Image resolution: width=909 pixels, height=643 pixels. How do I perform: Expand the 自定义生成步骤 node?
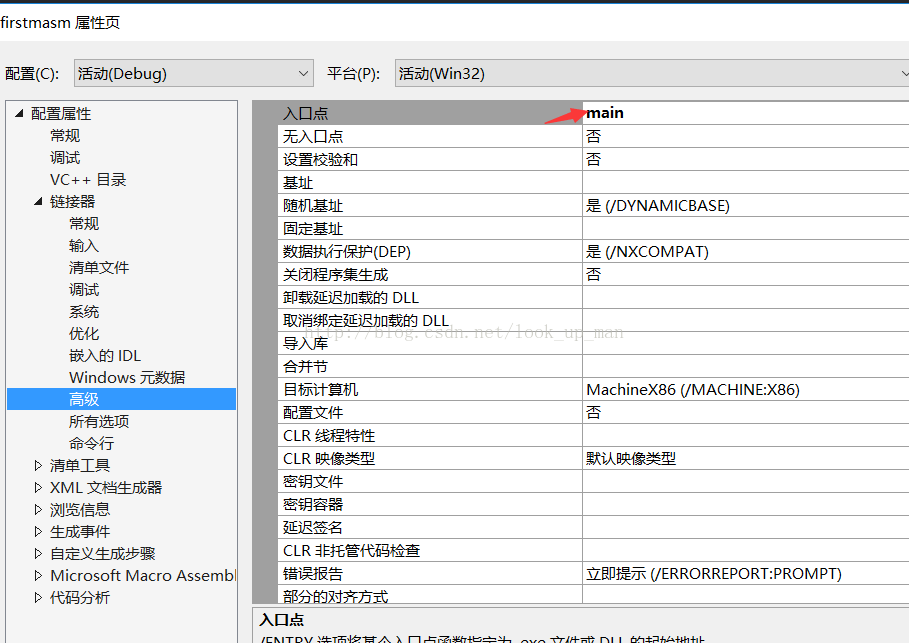click(x=38, y=554)
